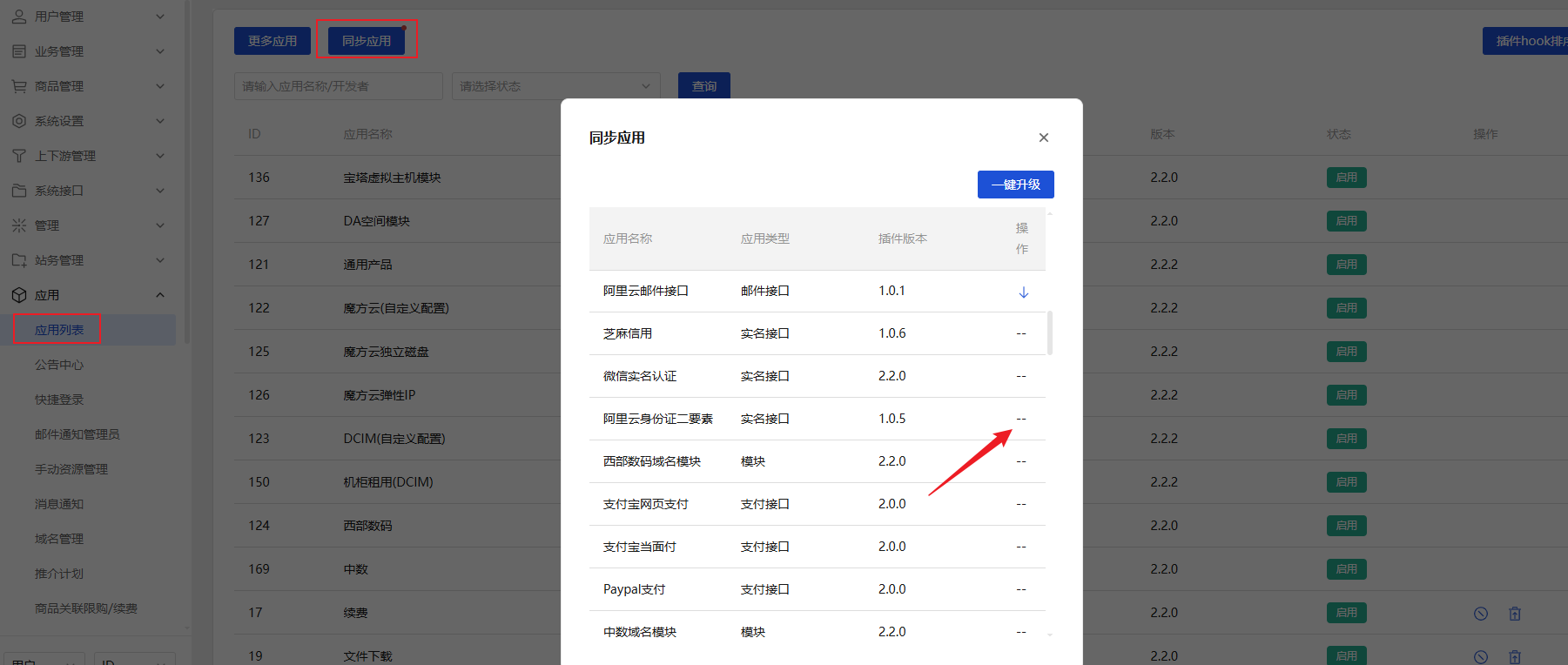Click the 插件版本 column header
Image resolution: width=1568 pixels, height=665 pixels.
pos(903,238)
